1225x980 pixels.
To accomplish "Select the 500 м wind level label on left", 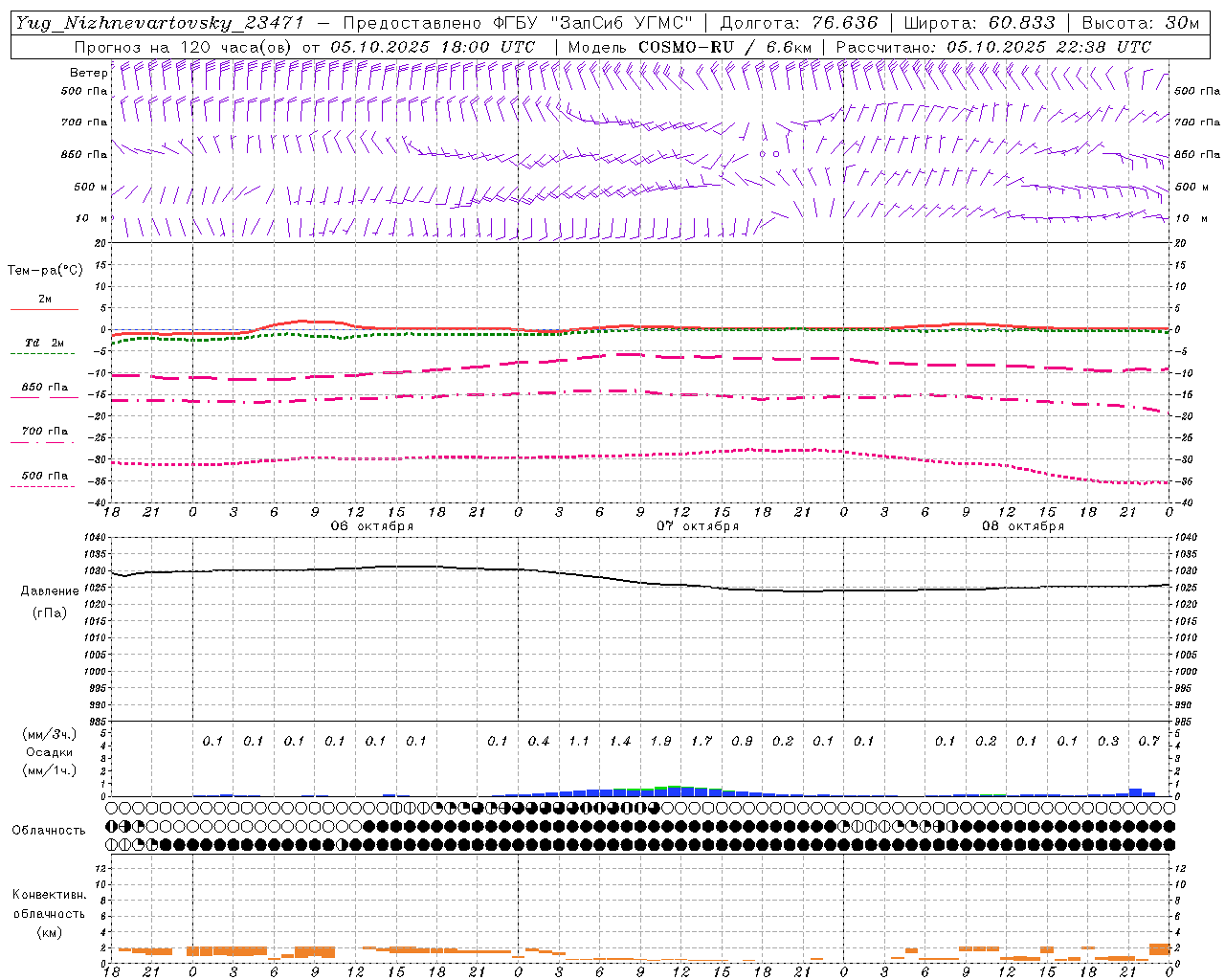I will pos(91,188).
